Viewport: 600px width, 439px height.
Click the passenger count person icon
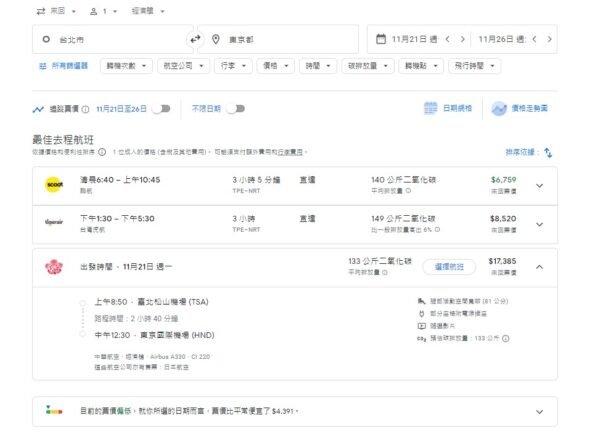(x=93, y=11)
